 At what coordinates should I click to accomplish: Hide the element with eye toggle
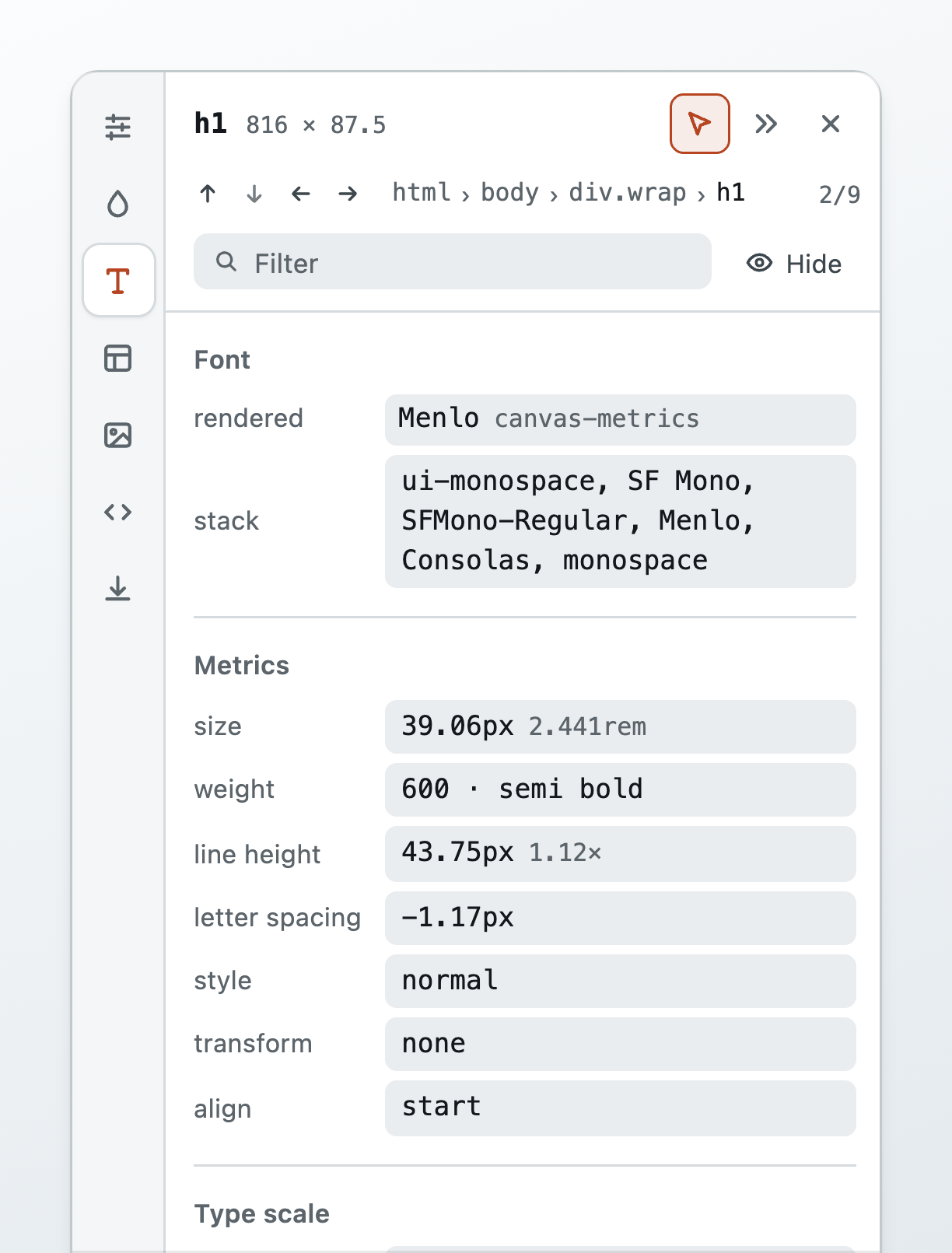click(794, 264)
